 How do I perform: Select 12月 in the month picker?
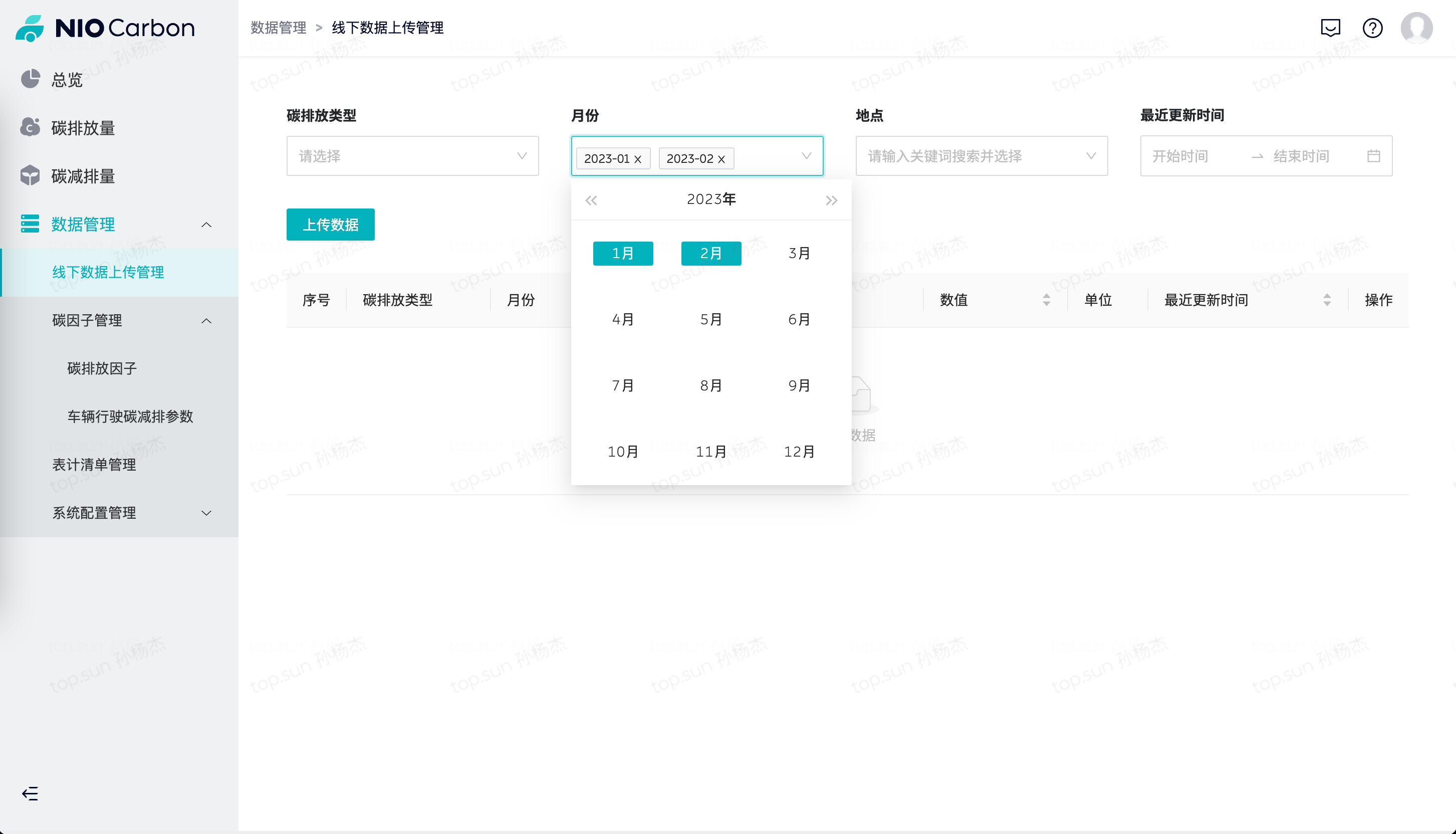pyautogui.click(x=799, y=452)
